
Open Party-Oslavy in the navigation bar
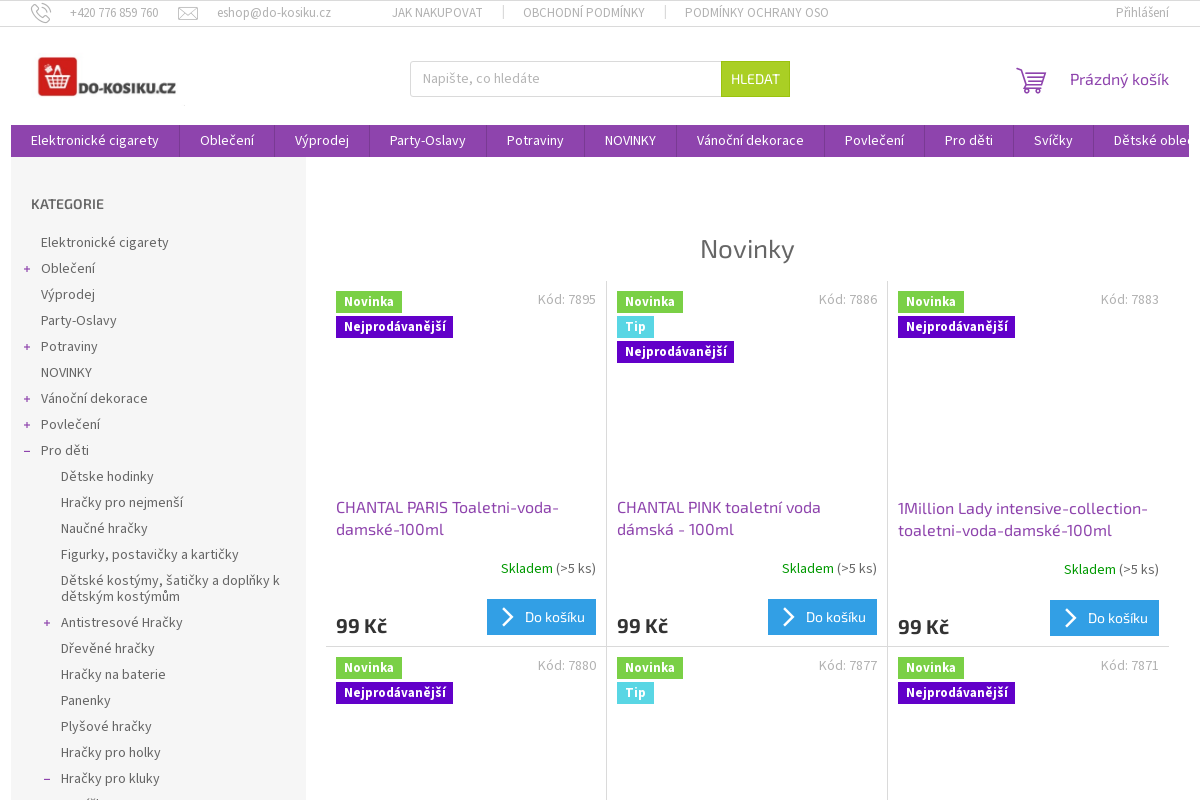tap(427, 141)
